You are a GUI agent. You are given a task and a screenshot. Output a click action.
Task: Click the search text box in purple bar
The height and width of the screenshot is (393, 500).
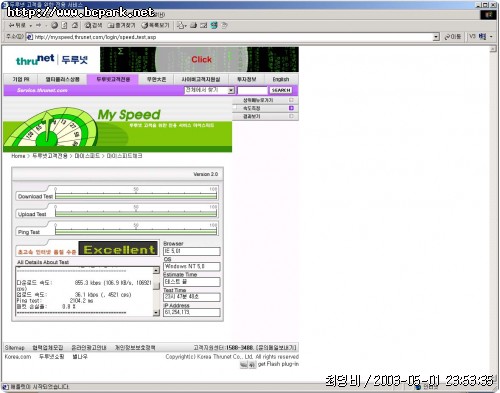click(252, 90)
